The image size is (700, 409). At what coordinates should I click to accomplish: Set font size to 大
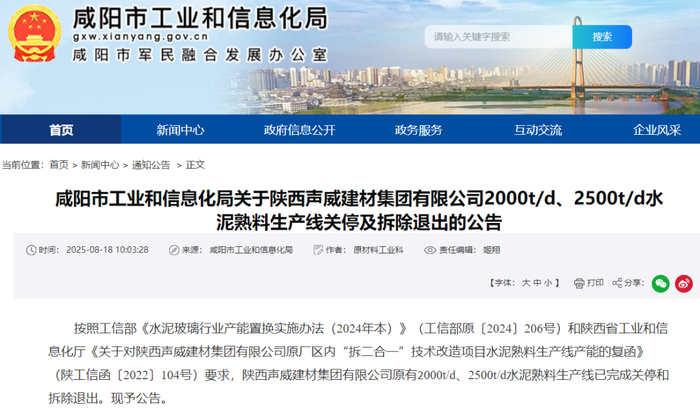pyautogui.click(x=526, y=283)
